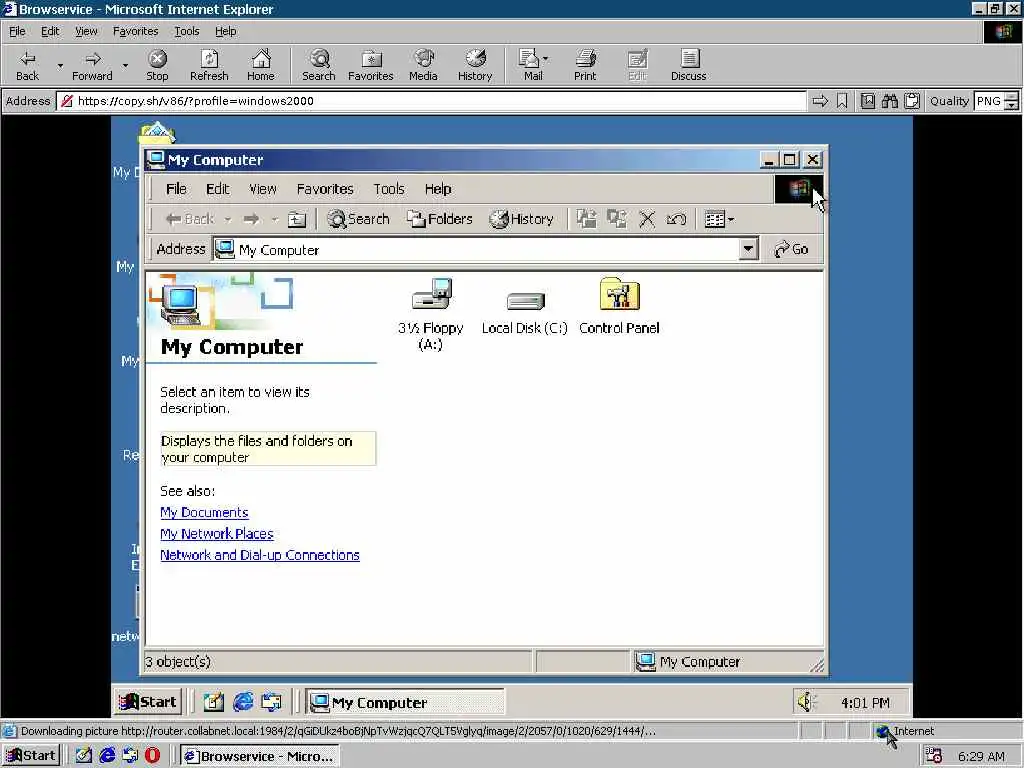Viewport: 1024px width, 768px height.
Task: Click the outer taskbar Start button
Action: click(x=31, y=756)
